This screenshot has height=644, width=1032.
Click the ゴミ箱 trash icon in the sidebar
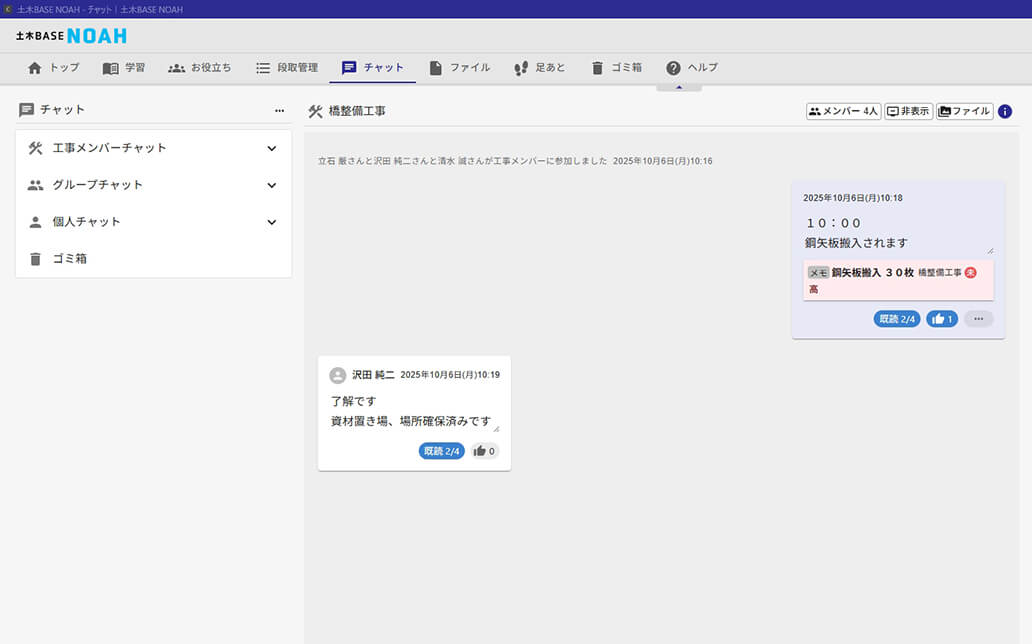pyautogui.click(x=35, y=260)
